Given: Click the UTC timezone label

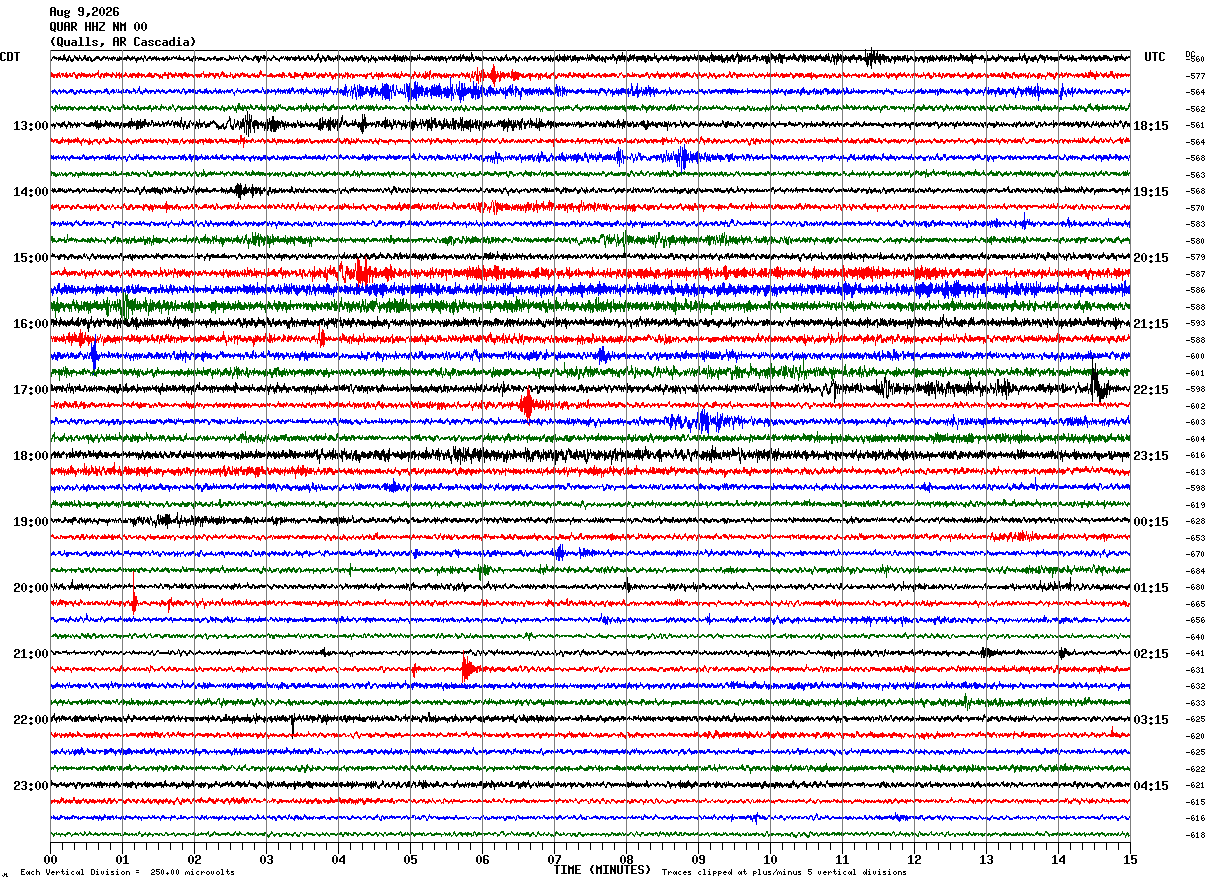Looking at the screenshot, I should [1155, 57].
